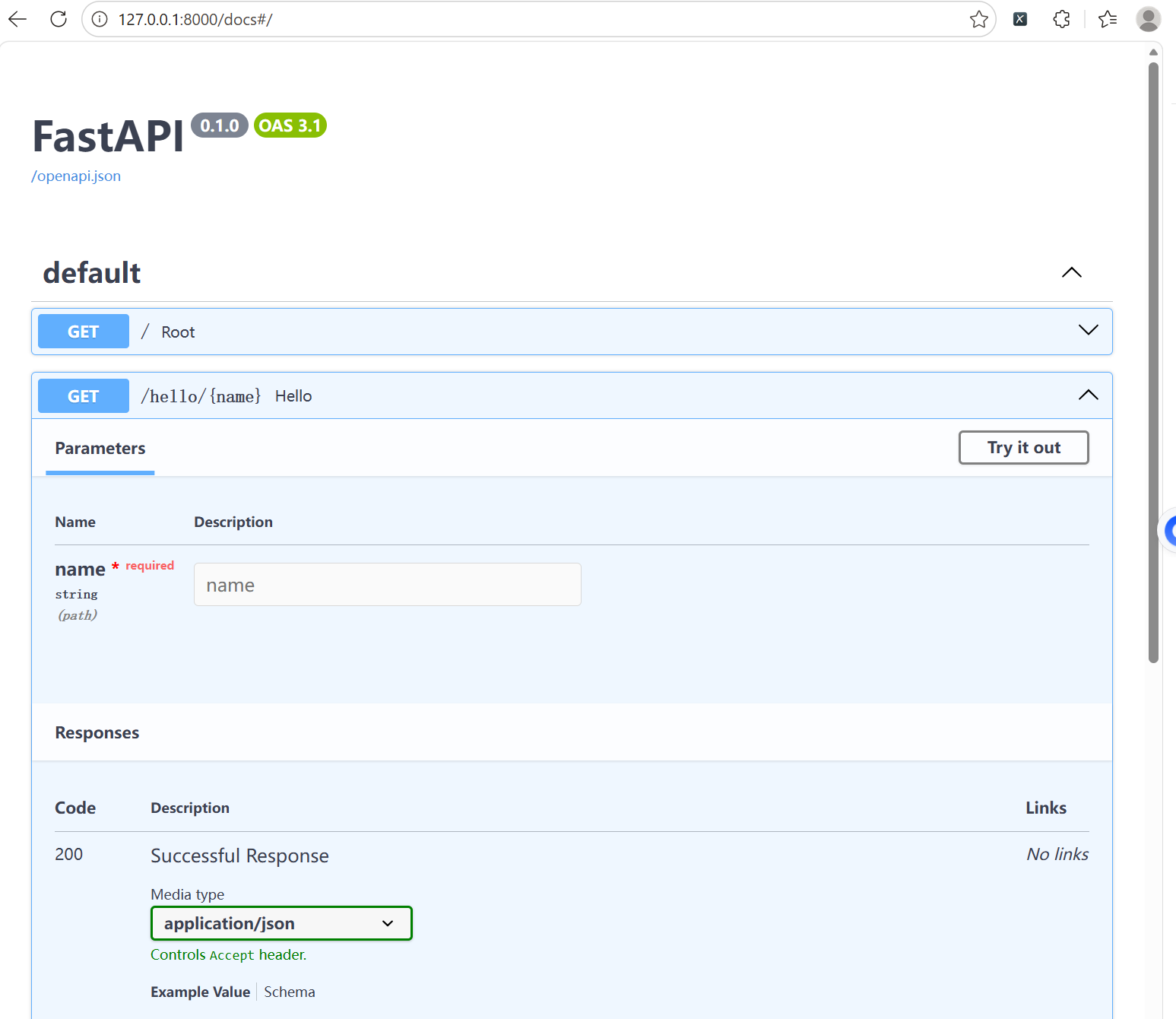Click the Try it out button
Viewport: 1176px width, 1019px height.
1023,448
